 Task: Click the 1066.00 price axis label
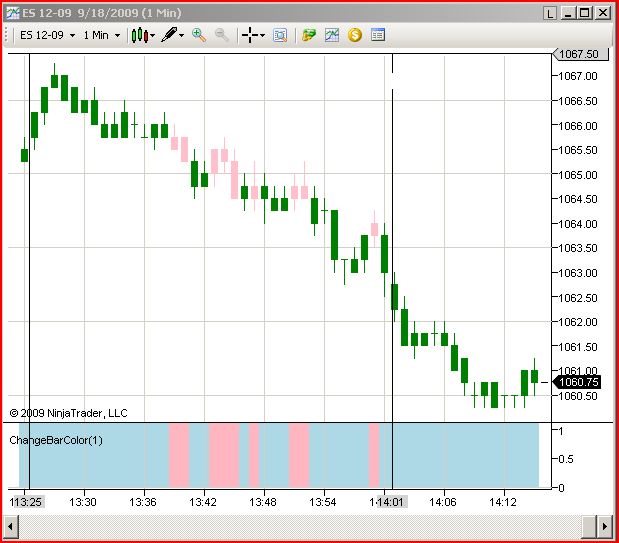[x=578, y=126]
